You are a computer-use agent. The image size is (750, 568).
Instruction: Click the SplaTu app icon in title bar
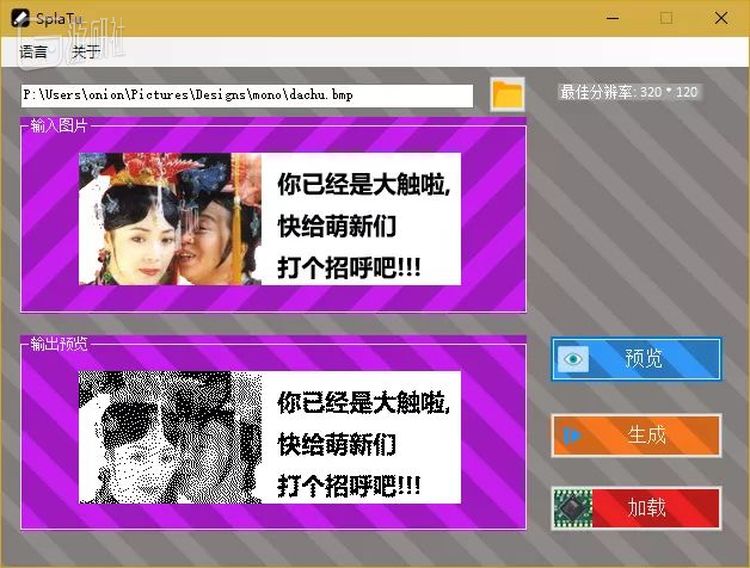coord(18,18)
